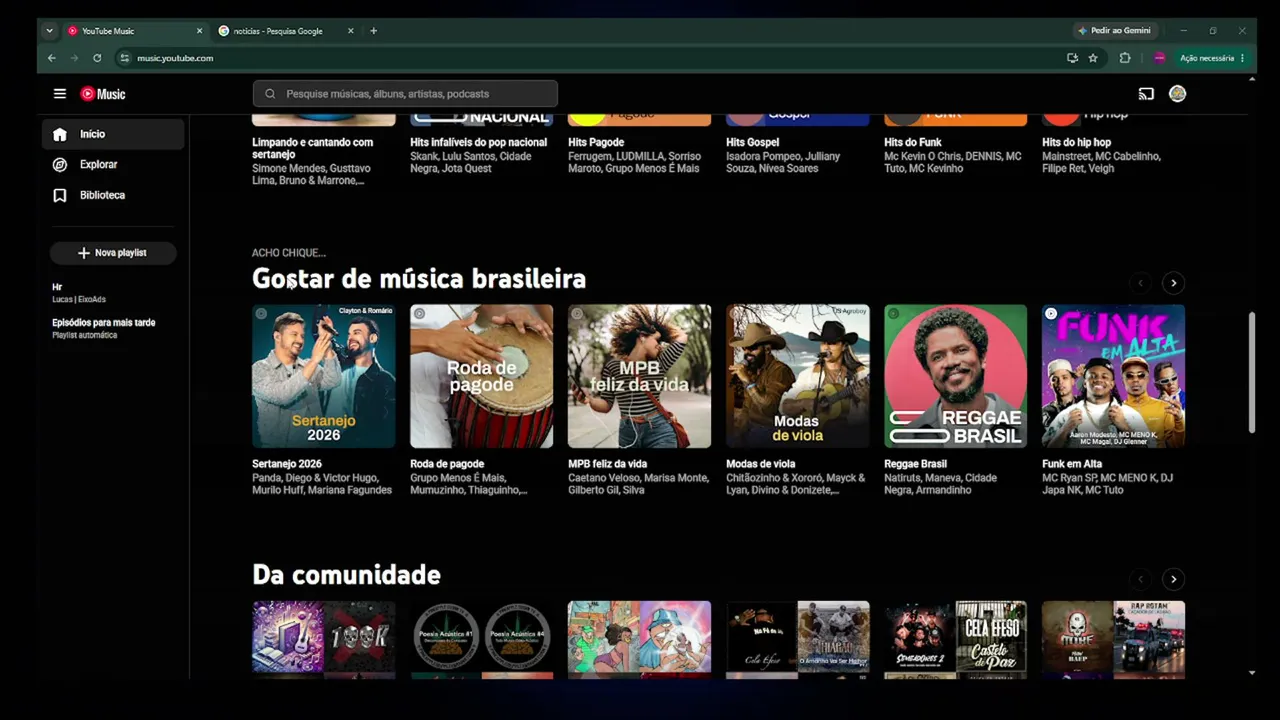Open the account avatar menu
The height and width of the screenshot is (720, 1280).
point(1178,94)
